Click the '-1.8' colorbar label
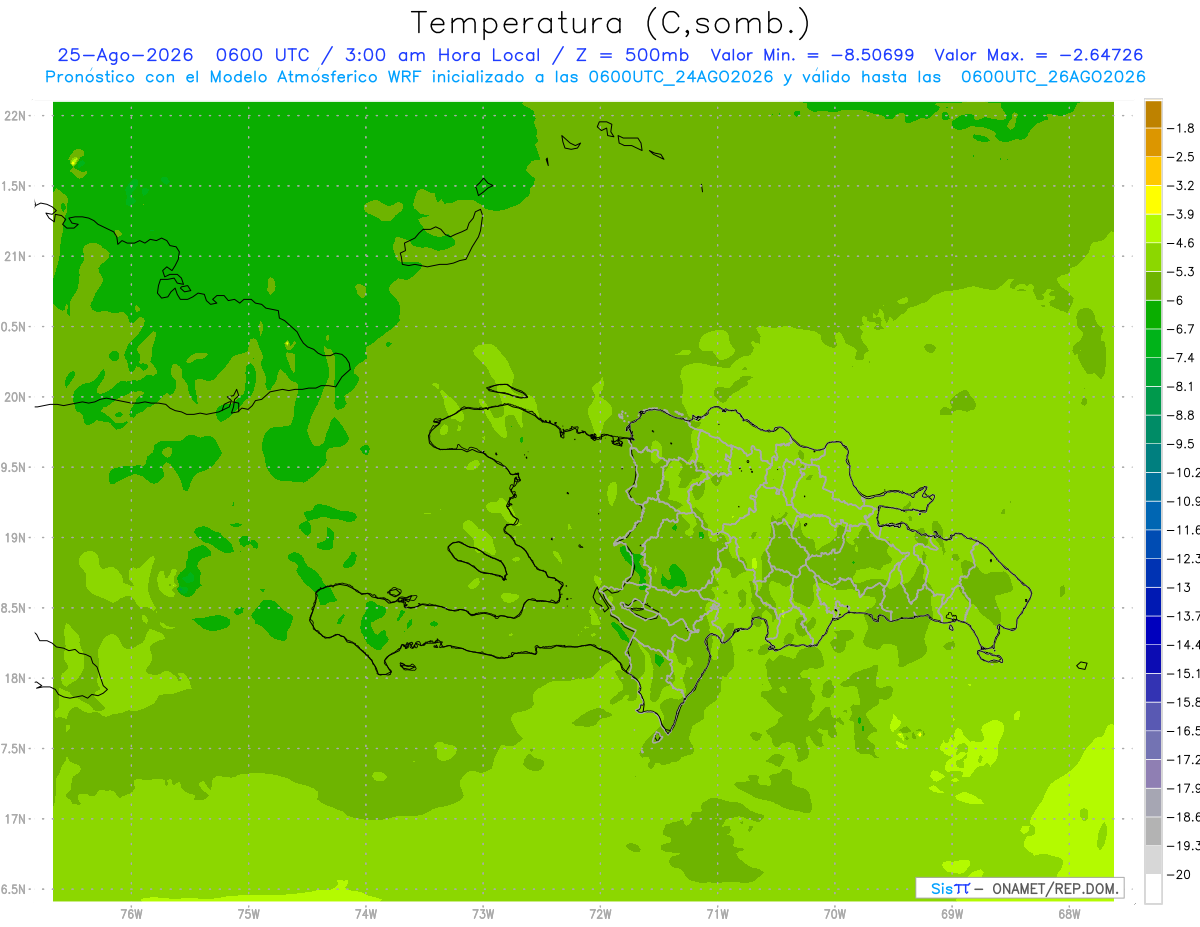 pyautogui.click(x=1182, y=128)
